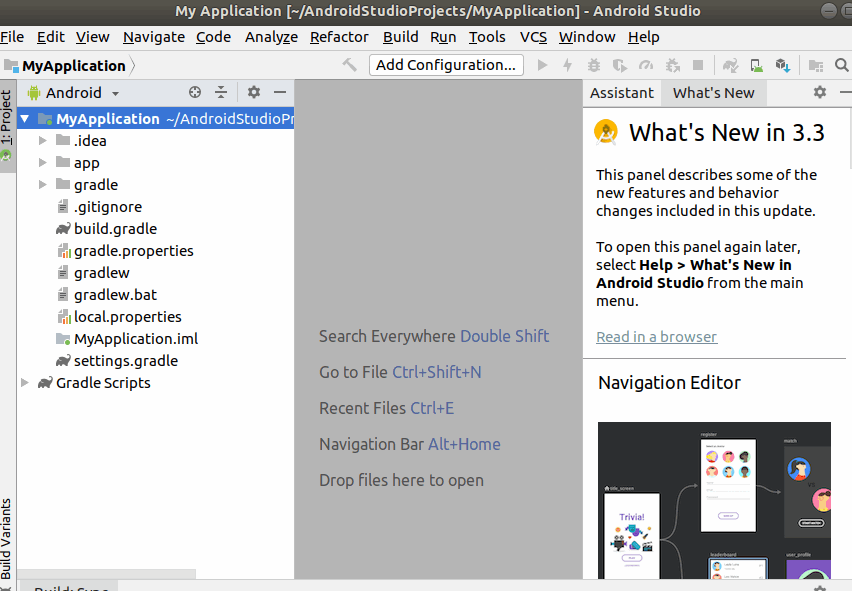This screenshot has height=591, width=852.
Task: Click the Navigation Editor heading
Action: (x=669, y=382)
